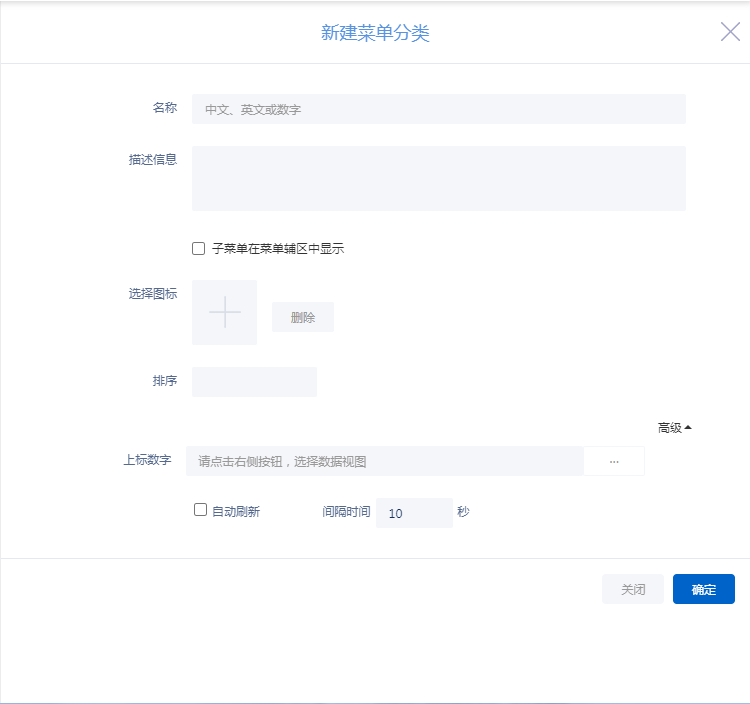Image resolution: width=750 pixels, height=704 pixels.
Task: Click the plus icon to choose a menu icon
Action: 224,313
